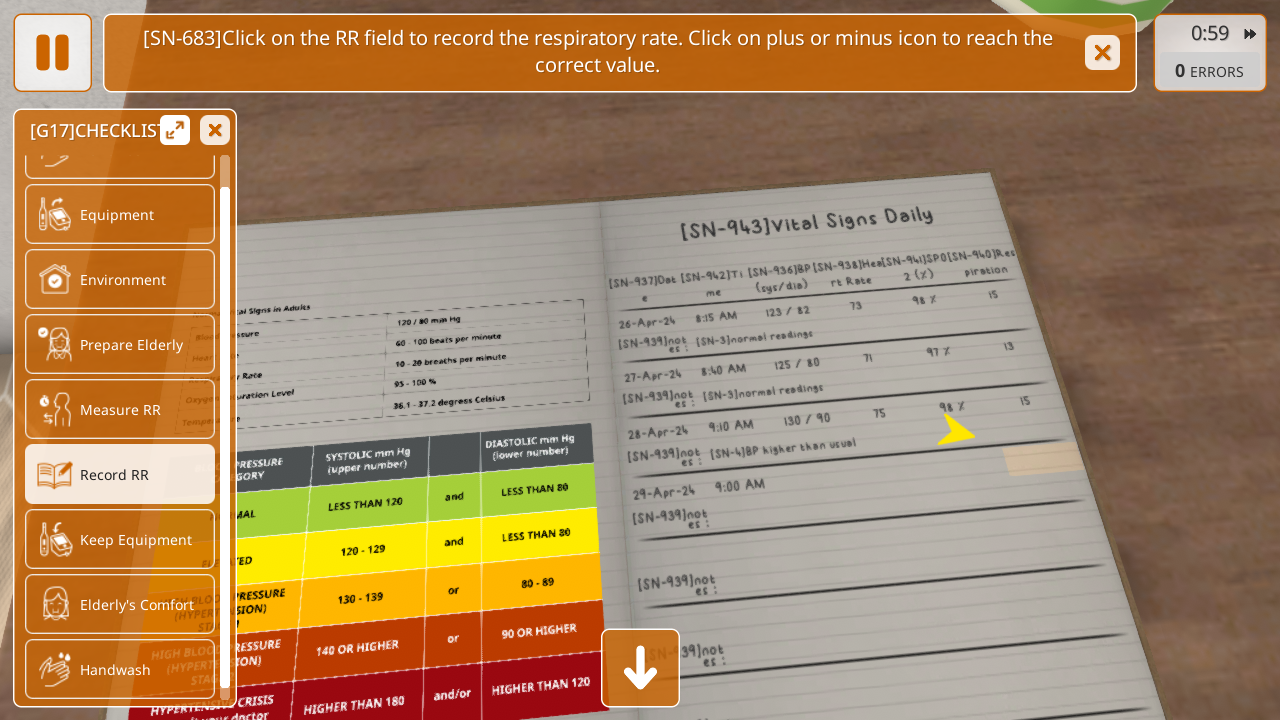Click the Equipment icon in checklist
This screenshot has height=720, width=1280.
point(55,214)
